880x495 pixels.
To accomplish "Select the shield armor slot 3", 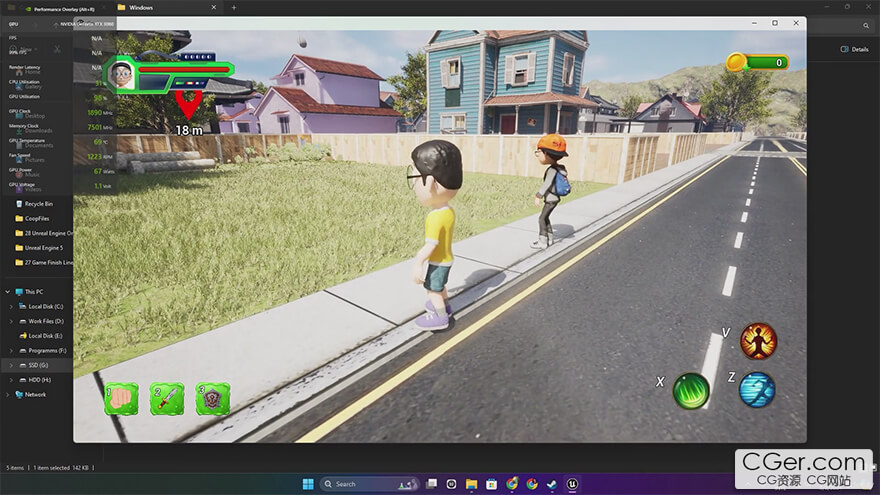I will [x=213, y=399].
